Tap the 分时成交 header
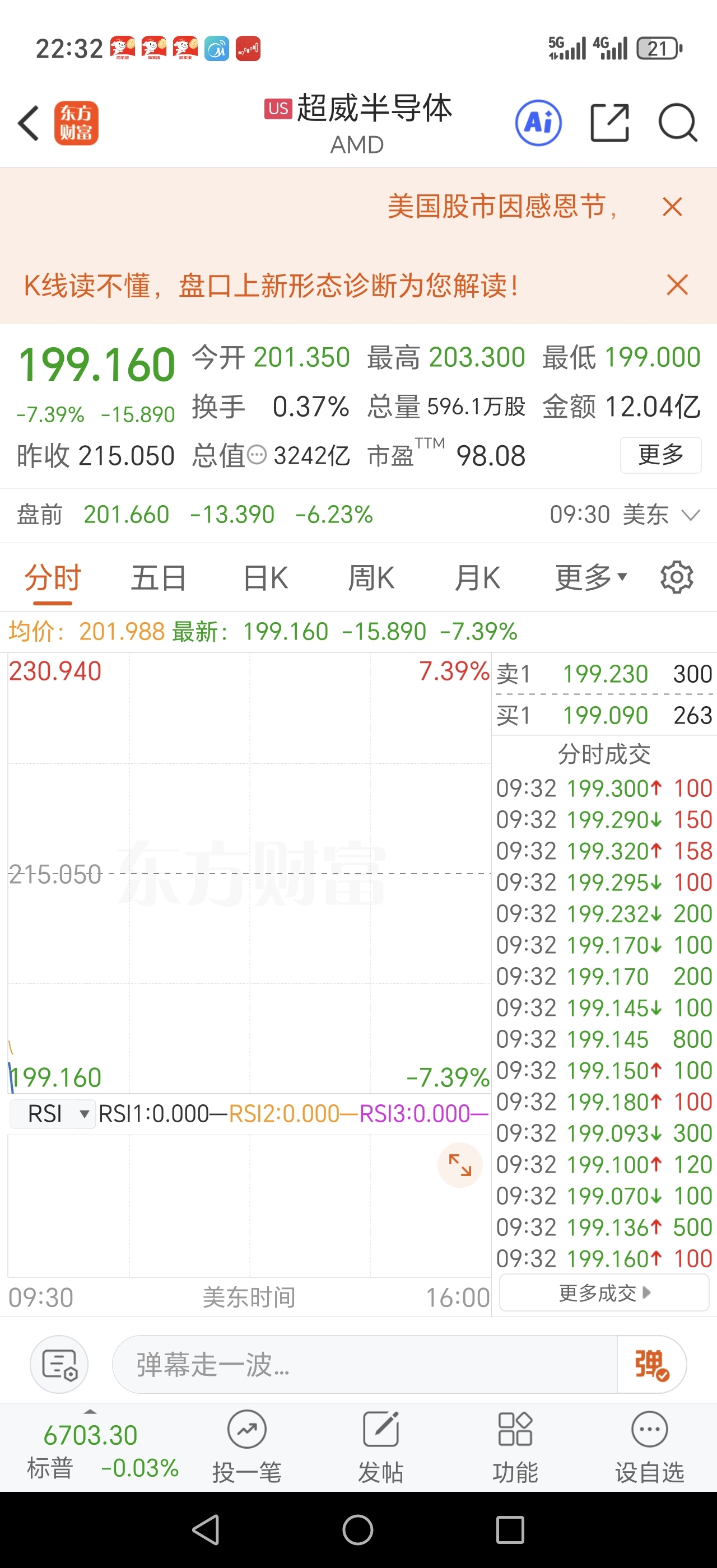 click(x=604, y=754)
